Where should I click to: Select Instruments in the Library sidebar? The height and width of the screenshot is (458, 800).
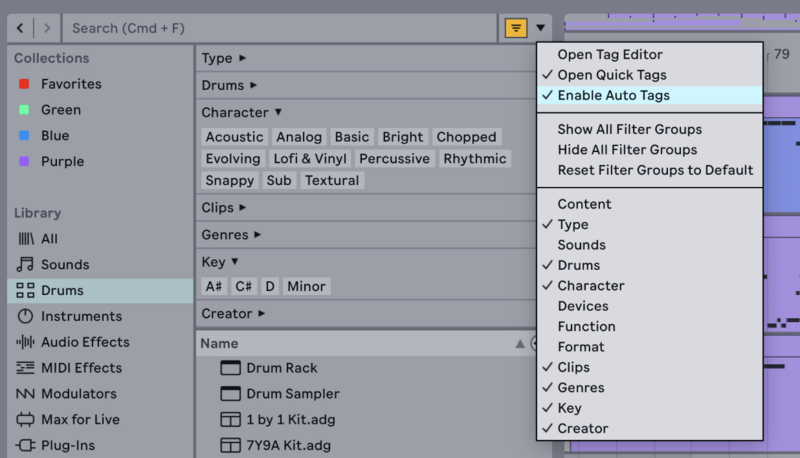81,316
